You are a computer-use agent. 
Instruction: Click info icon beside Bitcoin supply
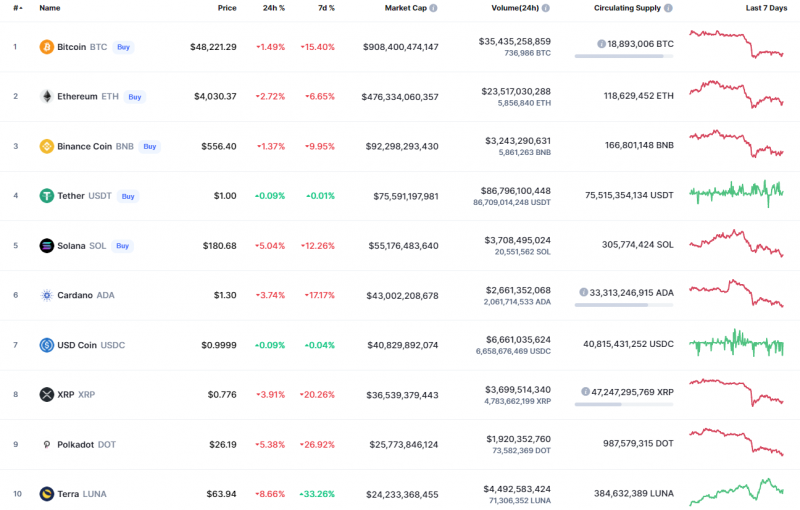(601, 44)
